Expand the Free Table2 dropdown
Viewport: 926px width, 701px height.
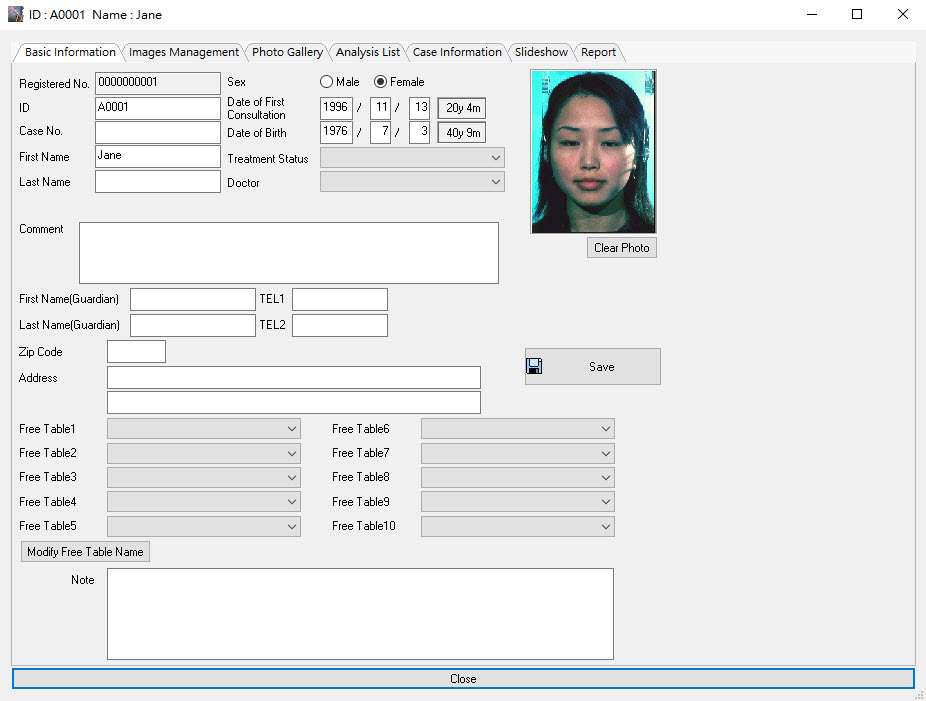[x=204, y=453]
